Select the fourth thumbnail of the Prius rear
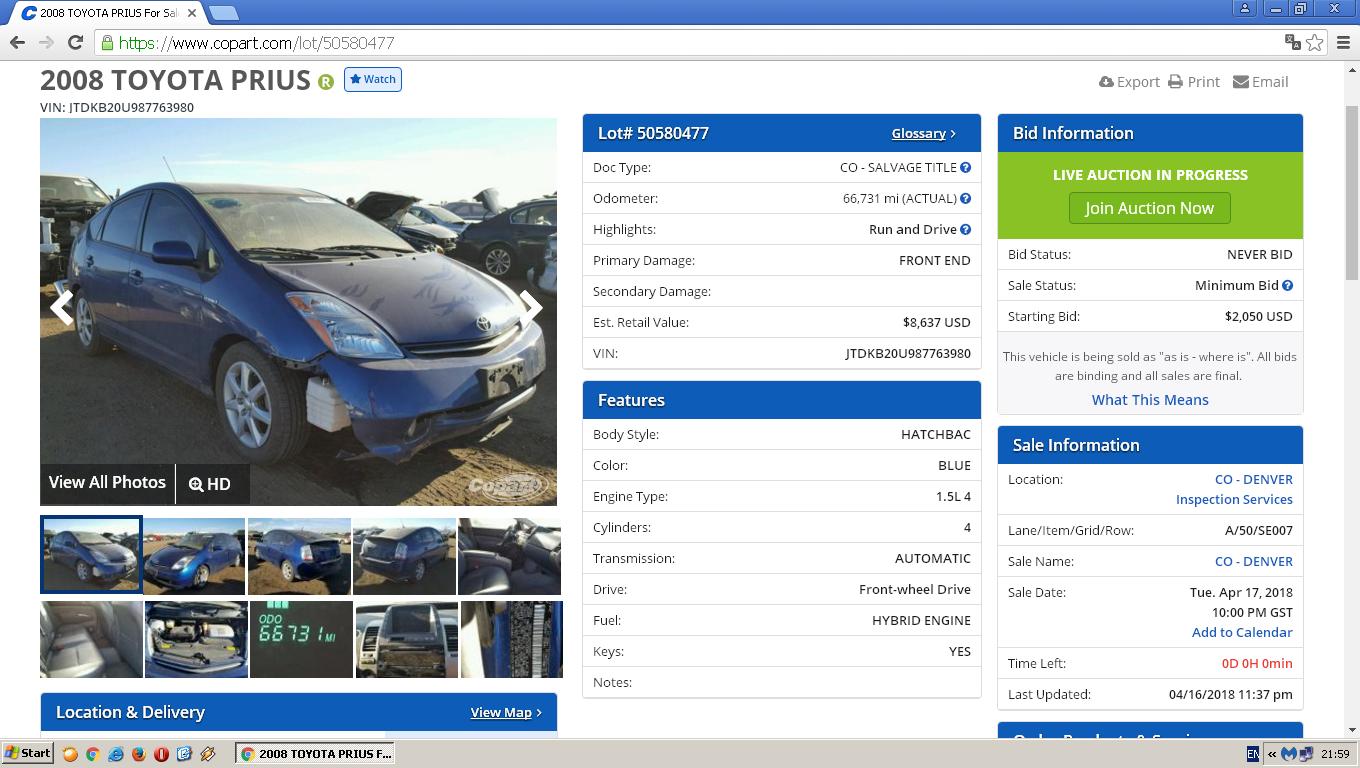Viewport: 1360px width, 768px height. [x=404, y=556]
